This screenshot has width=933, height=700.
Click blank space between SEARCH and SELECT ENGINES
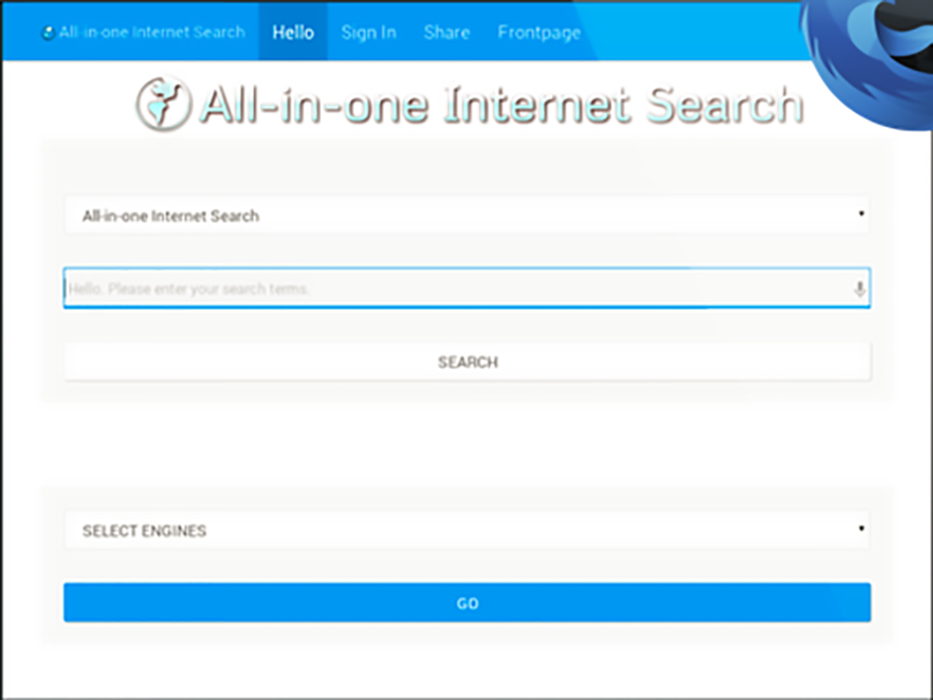pos(466,445)
